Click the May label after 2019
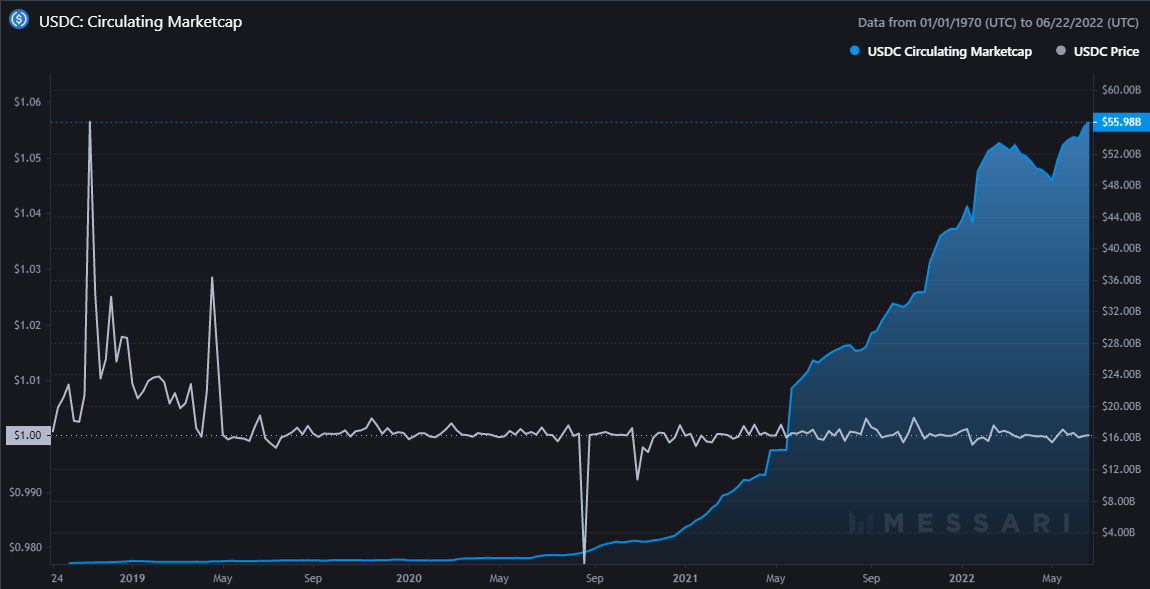Viewport: 1150px width, 589px height. 223,577
